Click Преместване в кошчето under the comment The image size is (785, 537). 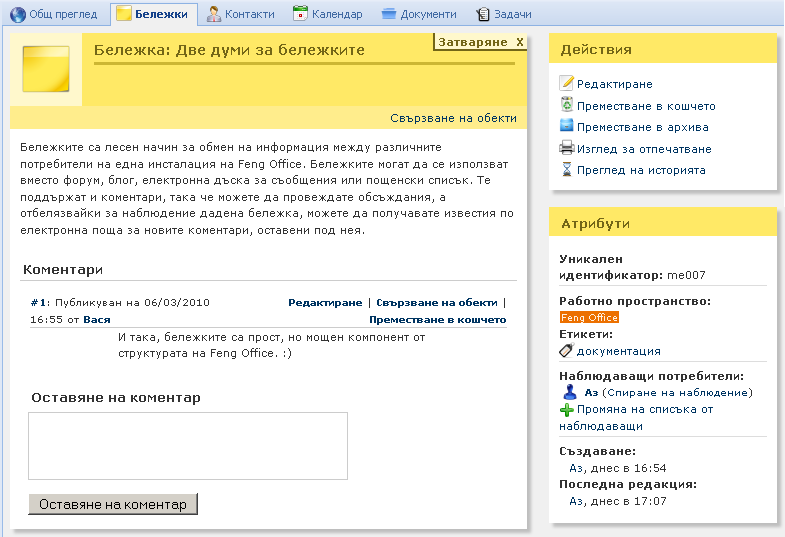[437, 320]
